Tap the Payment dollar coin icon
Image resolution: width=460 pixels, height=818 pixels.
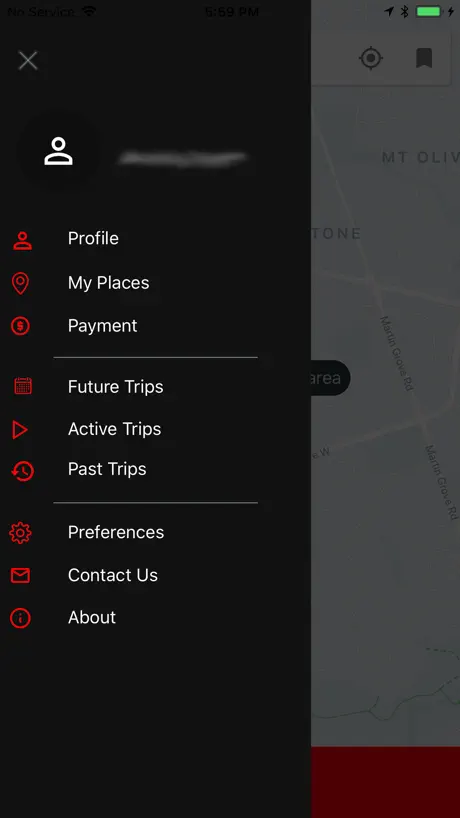pyautogui.click(x=20, y=326)
